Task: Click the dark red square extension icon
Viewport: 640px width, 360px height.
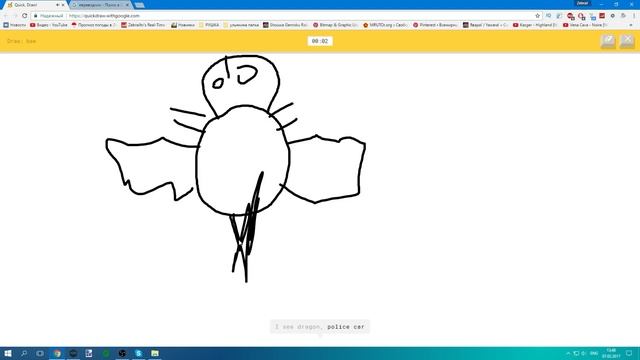Action: (x=602, y=16)
